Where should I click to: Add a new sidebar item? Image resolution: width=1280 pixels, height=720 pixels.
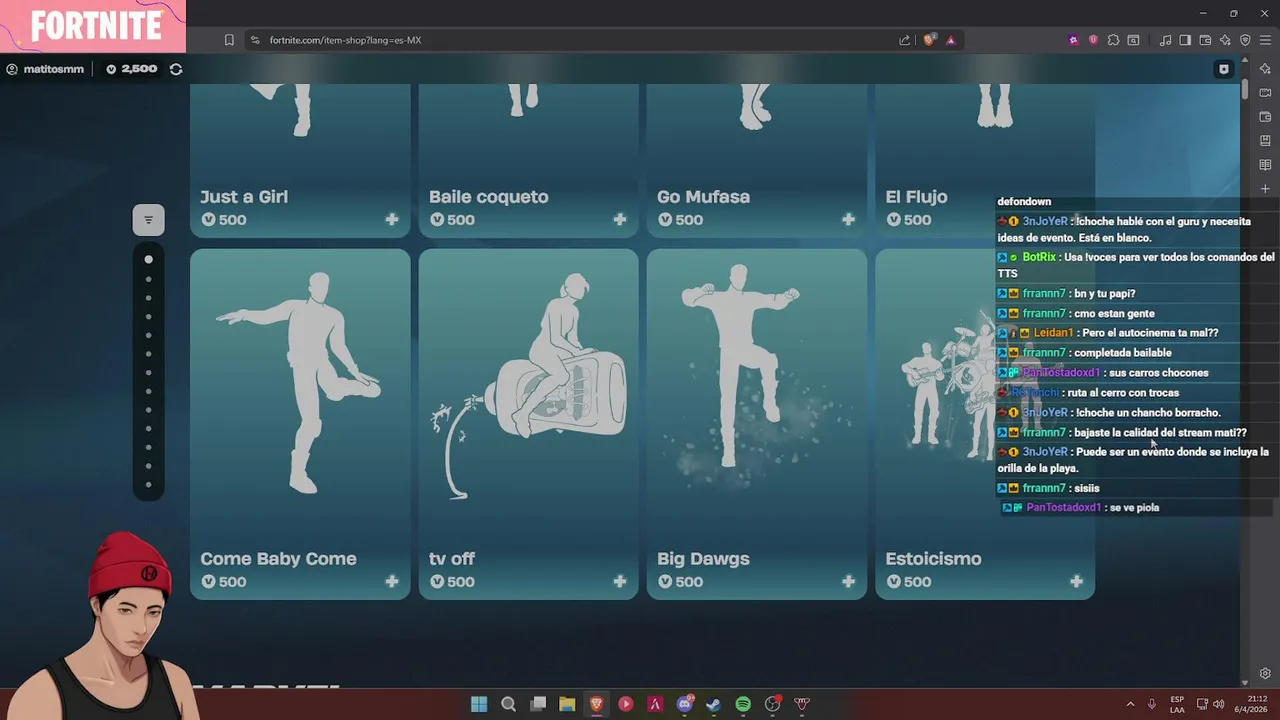click(x=1265, y=189)
